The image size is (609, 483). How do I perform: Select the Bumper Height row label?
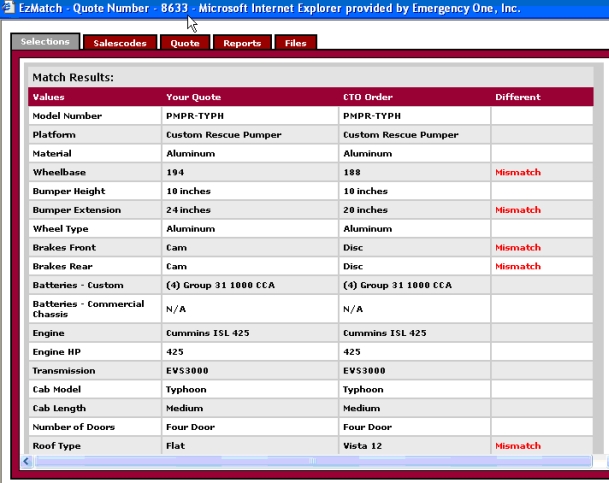point(69,191)
